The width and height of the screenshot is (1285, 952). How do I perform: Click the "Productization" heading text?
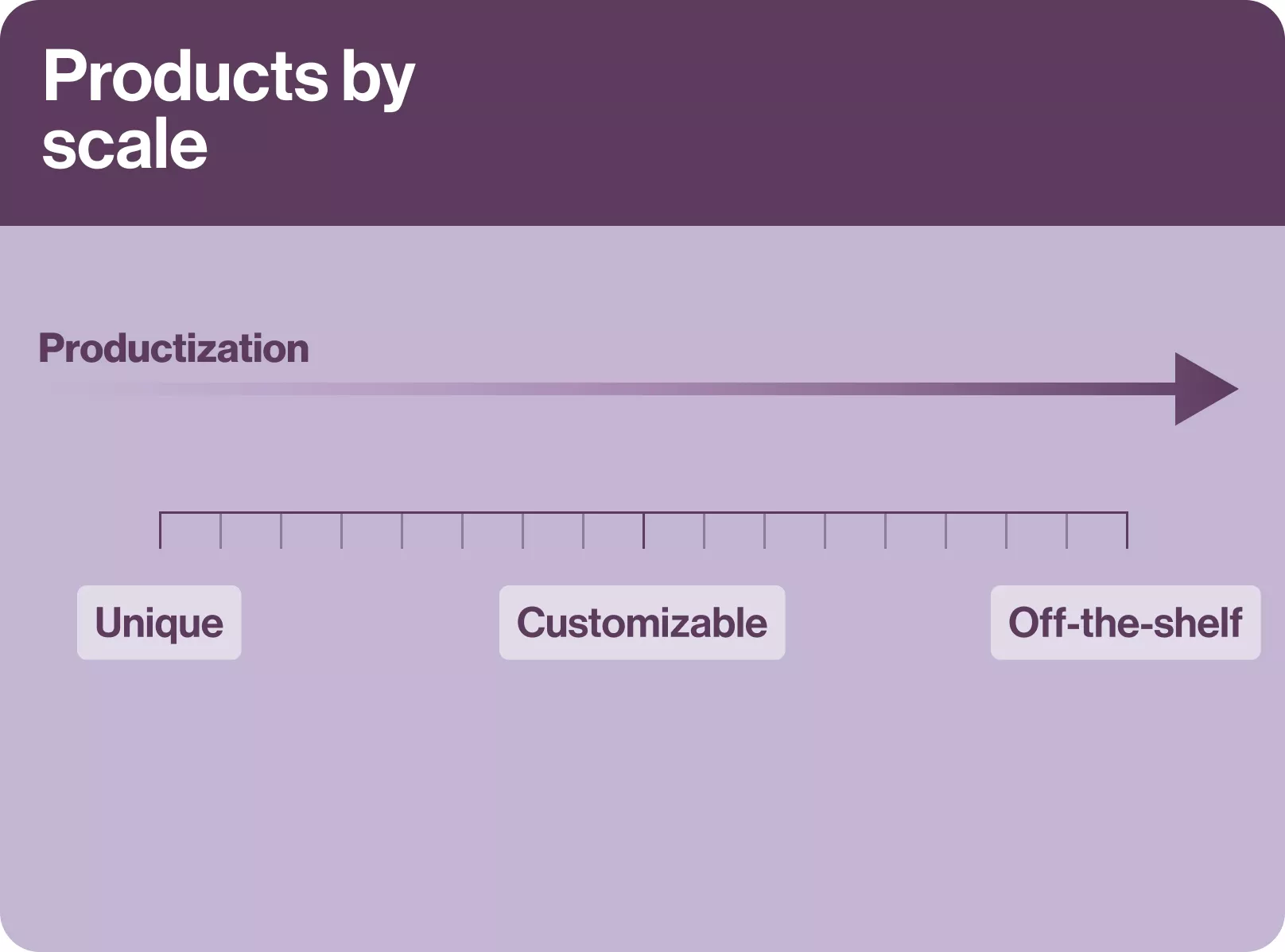[x=173, y=348]
